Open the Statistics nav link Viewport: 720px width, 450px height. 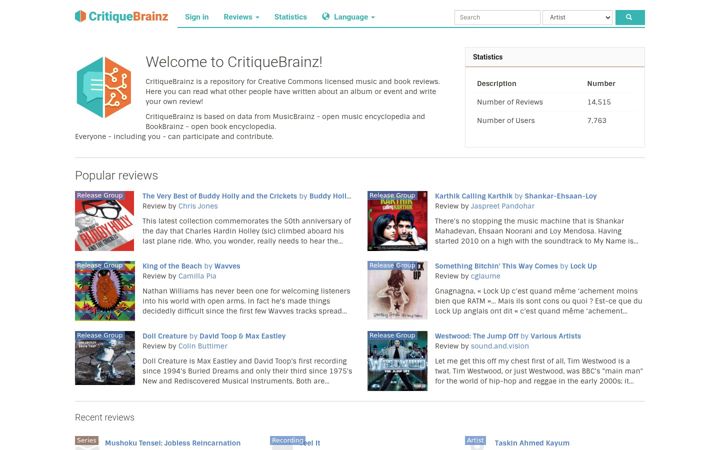(x=290, y=17)
